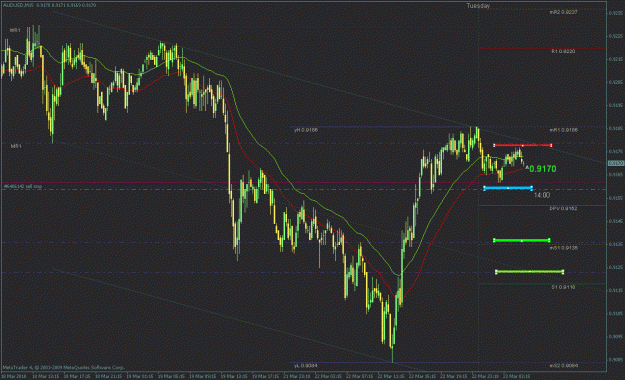Select the bright green marker near mS1

522,240
